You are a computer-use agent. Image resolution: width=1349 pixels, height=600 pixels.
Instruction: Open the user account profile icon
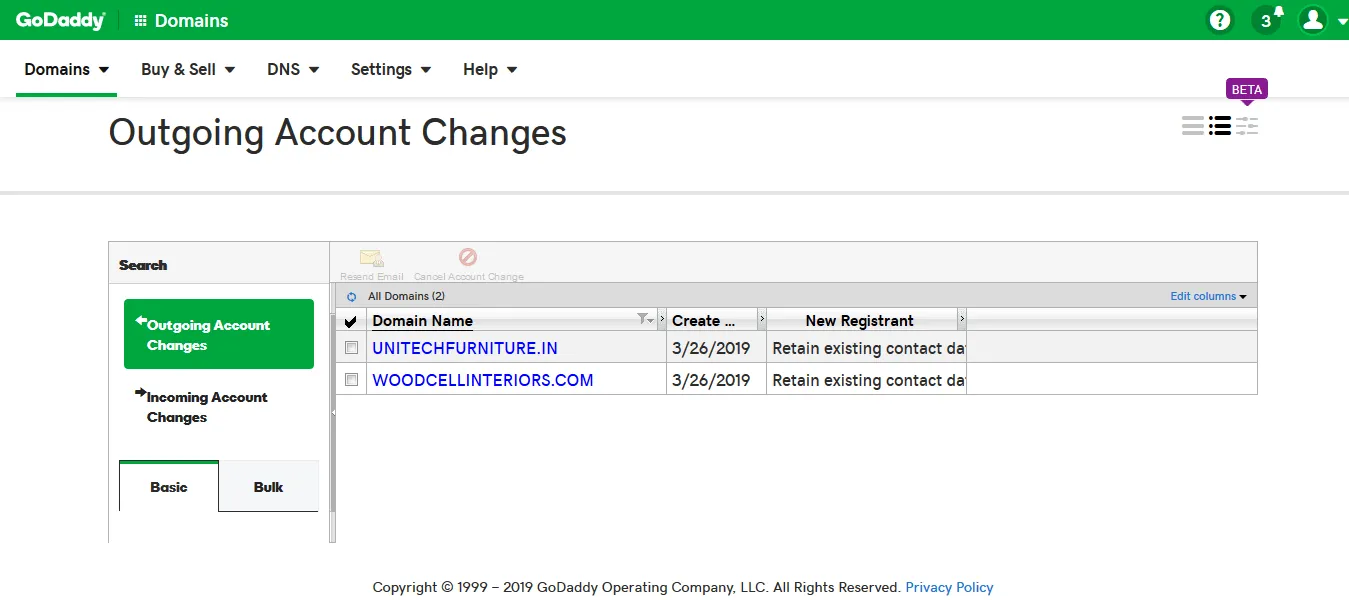click(x=1312, y=19)
